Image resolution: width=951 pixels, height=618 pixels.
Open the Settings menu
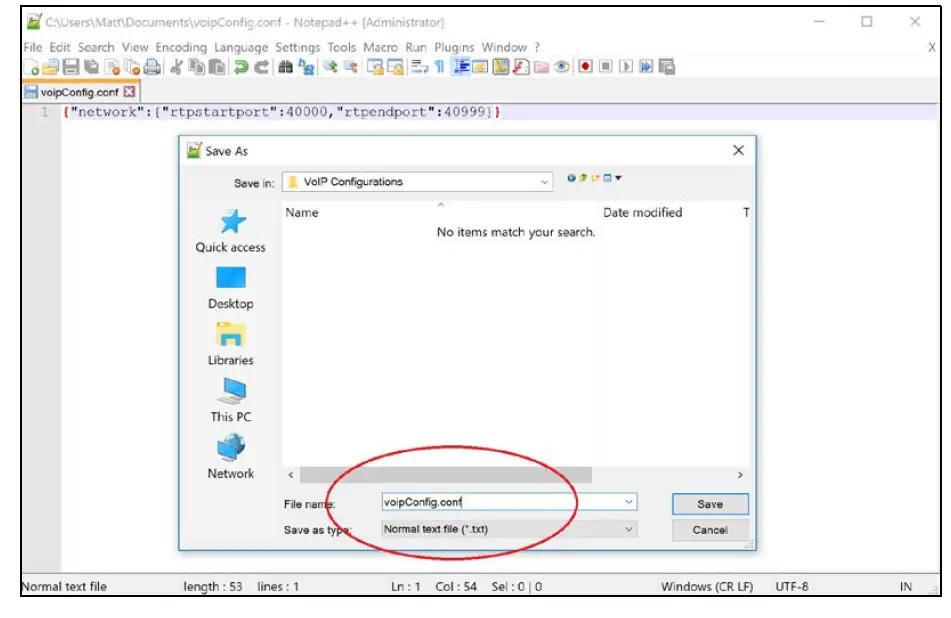[297, 47]
